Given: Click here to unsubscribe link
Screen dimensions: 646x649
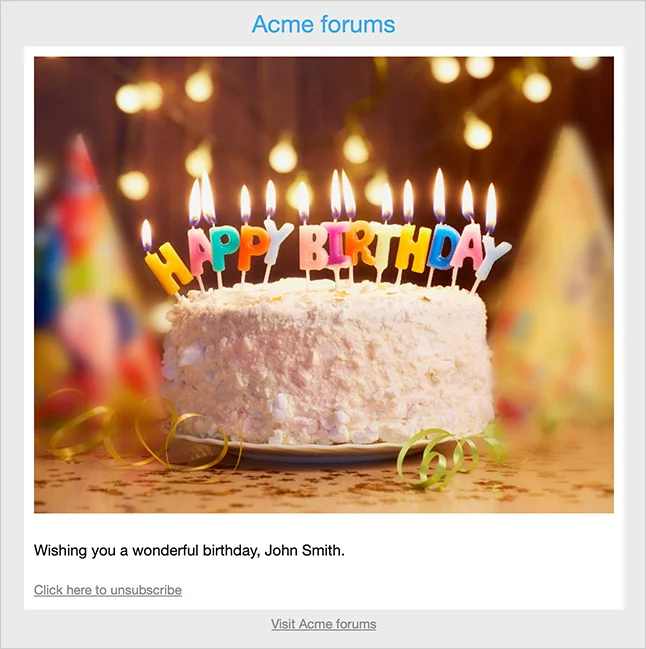Looking at the screenshot, I should [x=108, y=590].
